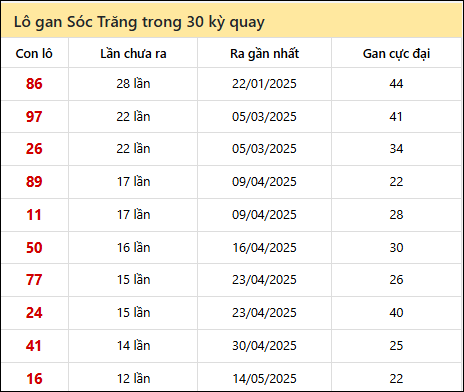Click 23/04/2025 in the row for 24
Image resolution: width=464 pixels, height=392 pixels.
coord(264,313)
